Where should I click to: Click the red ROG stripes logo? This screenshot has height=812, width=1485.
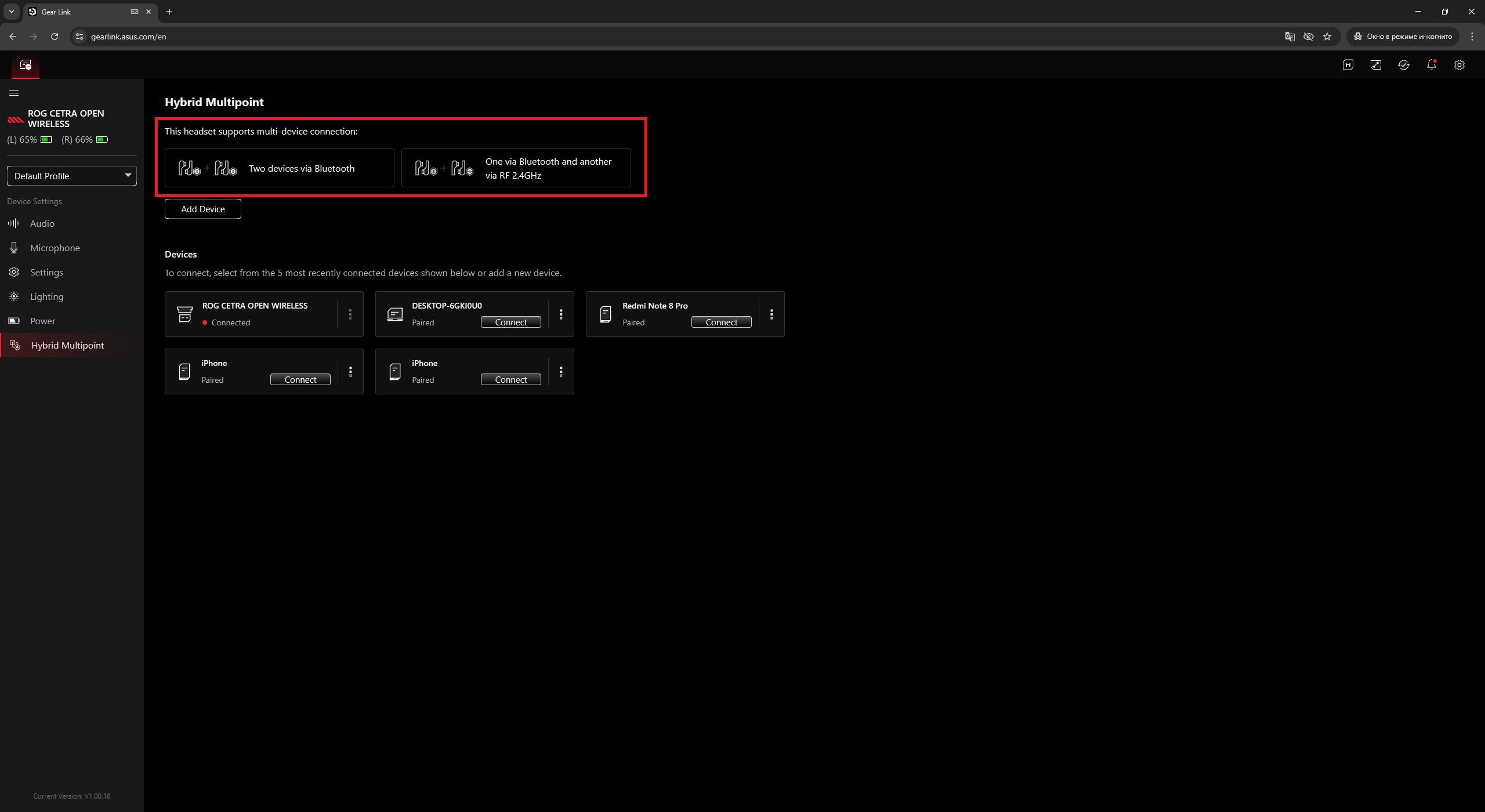pos(15,120)
